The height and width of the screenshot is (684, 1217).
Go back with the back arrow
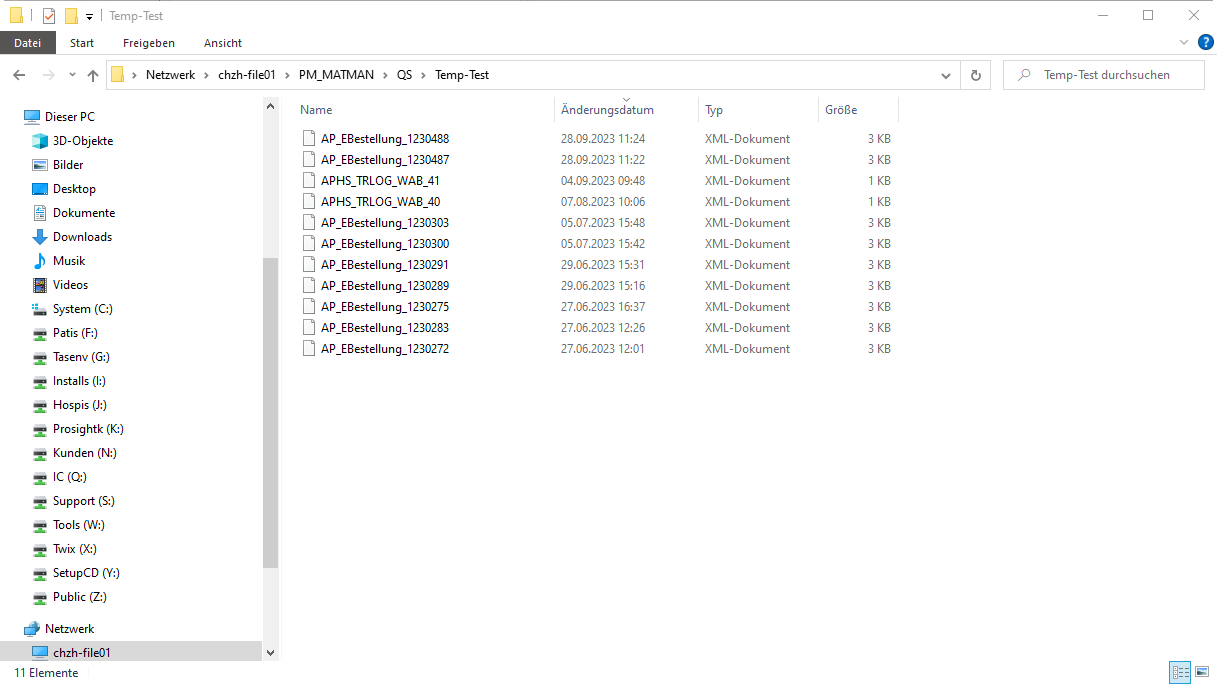19,75
